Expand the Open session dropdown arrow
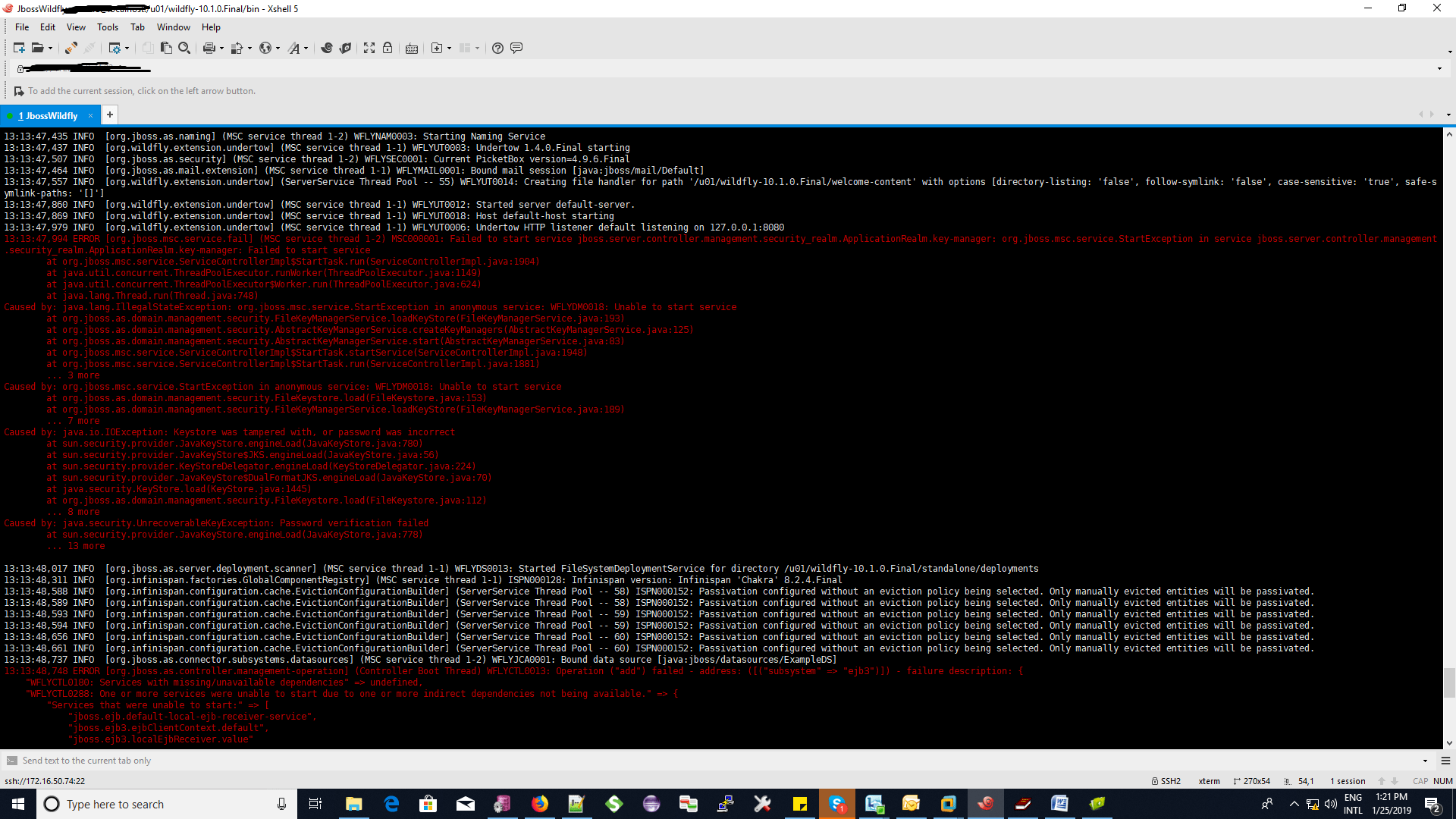The image size is (1456, 819). tap(51, 48)
